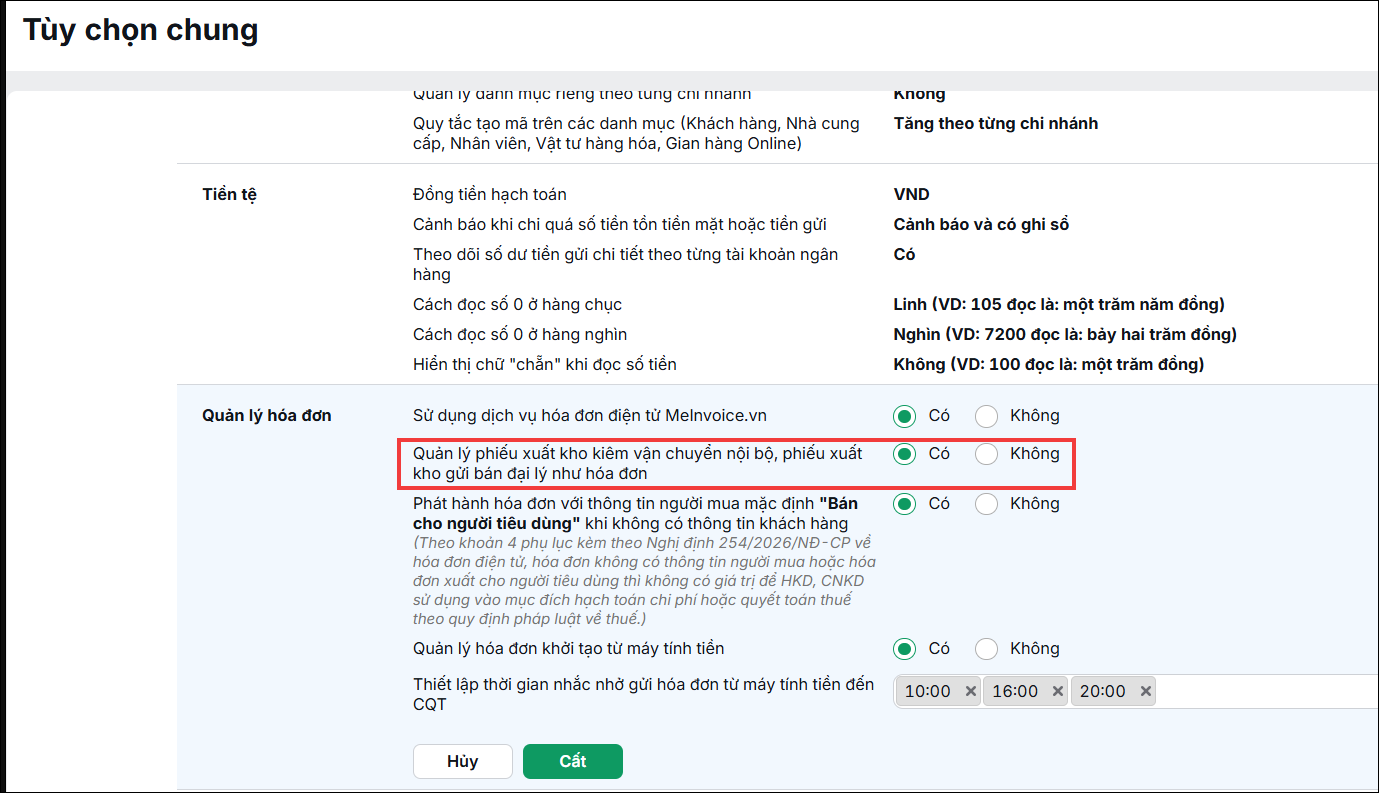Select Không for invoices from máy tính tiền

(x=987, y=649)
